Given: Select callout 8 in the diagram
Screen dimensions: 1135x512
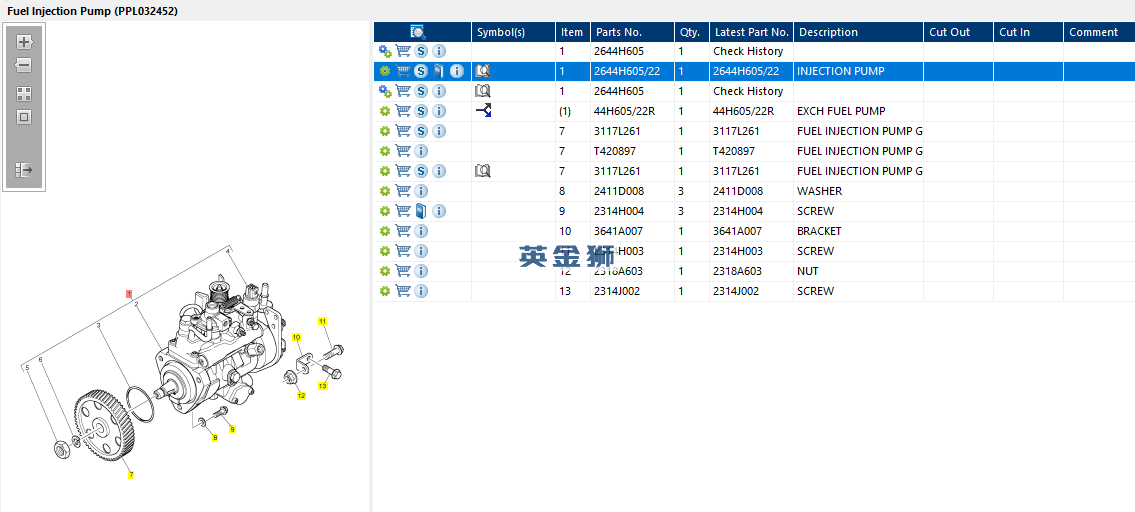Looking at the screenshot, I should (215, 437).
